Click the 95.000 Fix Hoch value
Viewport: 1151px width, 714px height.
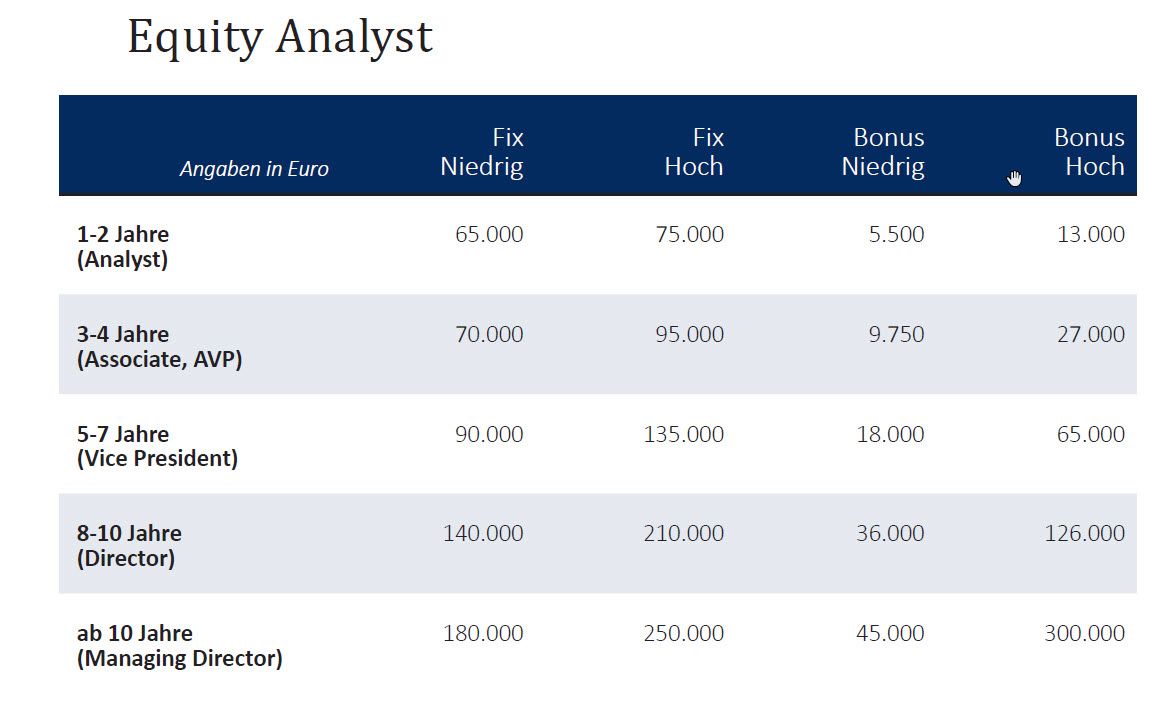690,334
